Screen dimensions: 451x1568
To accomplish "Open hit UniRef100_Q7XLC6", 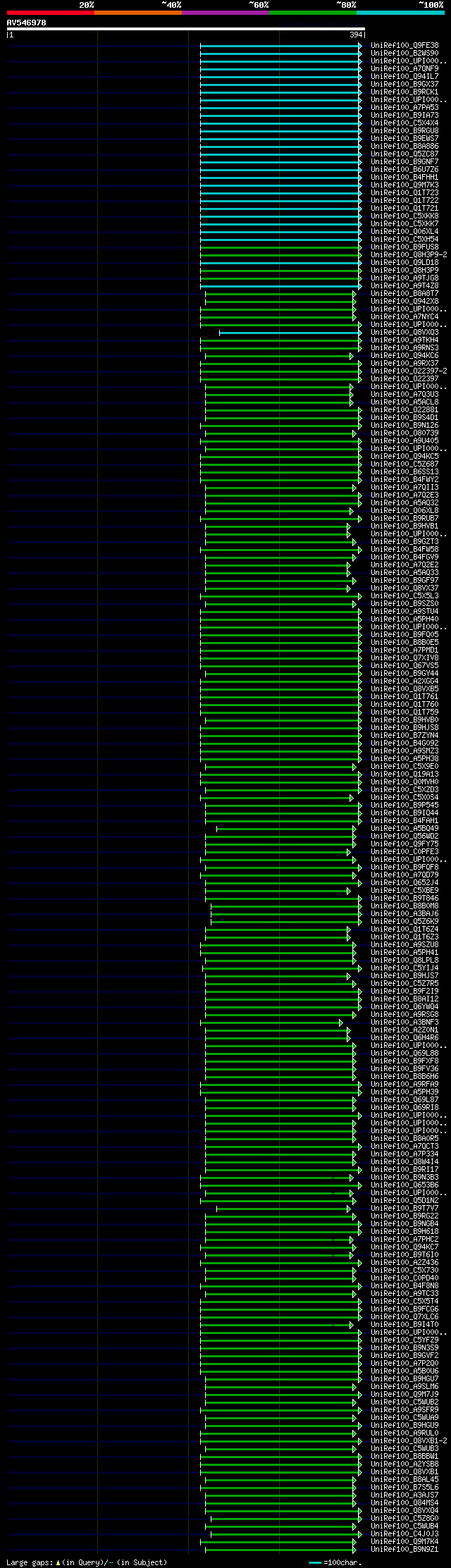I will point(404,1317).
